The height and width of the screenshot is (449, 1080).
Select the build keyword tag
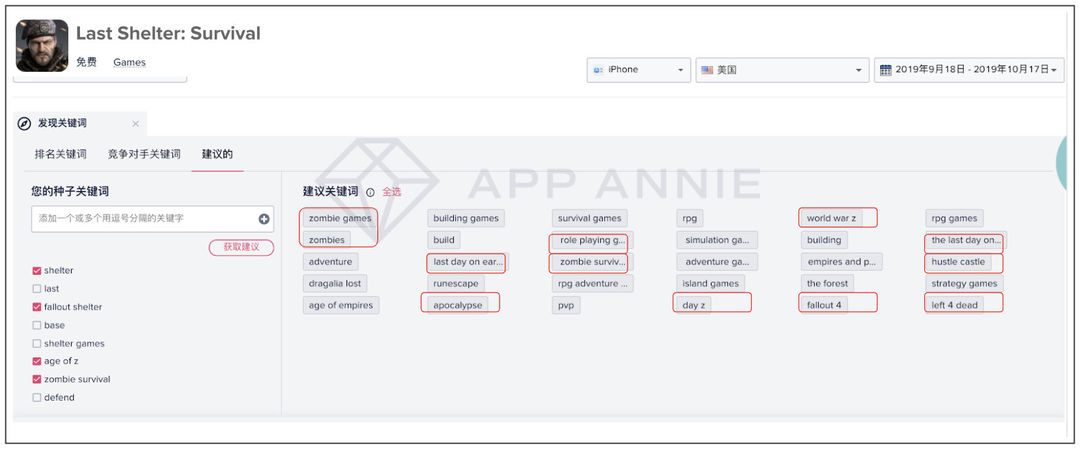coord(444,240)
